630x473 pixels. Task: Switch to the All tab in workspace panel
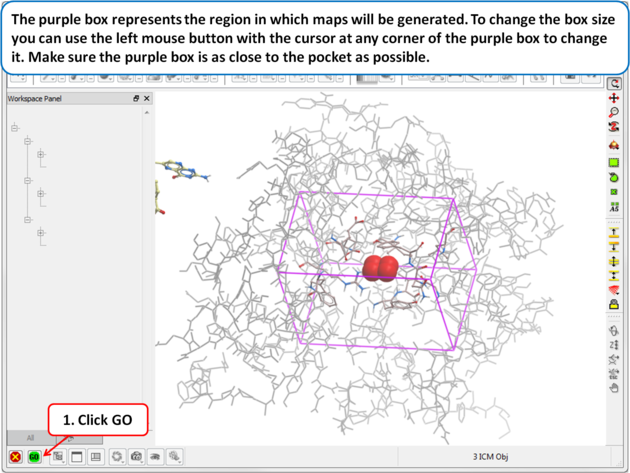31,438
